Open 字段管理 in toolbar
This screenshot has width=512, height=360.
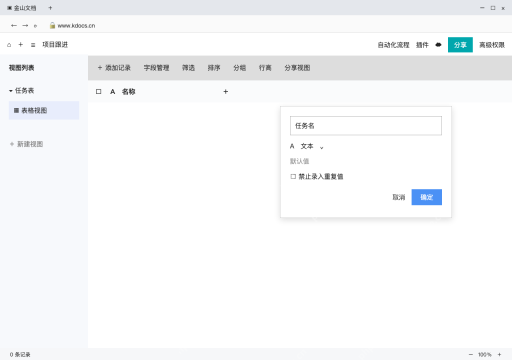[157, 68]
